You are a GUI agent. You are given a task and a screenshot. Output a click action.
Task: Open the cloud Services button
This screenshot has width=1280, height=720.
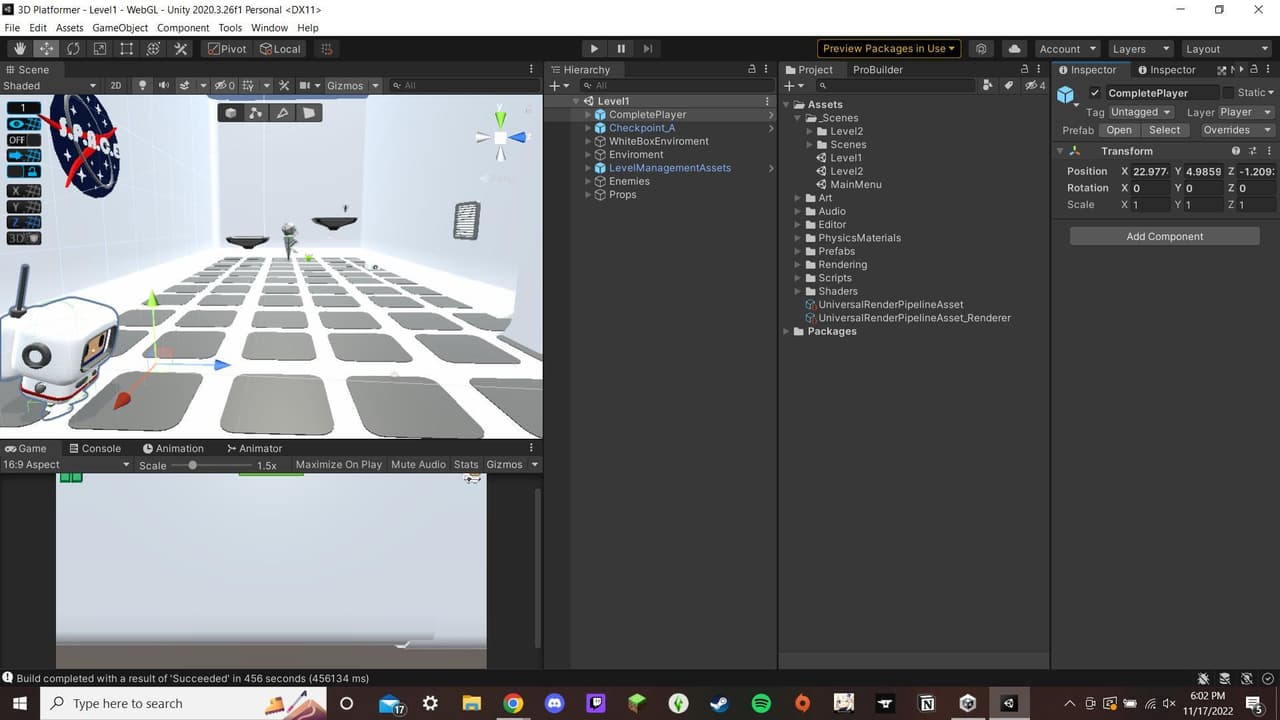1015,48
